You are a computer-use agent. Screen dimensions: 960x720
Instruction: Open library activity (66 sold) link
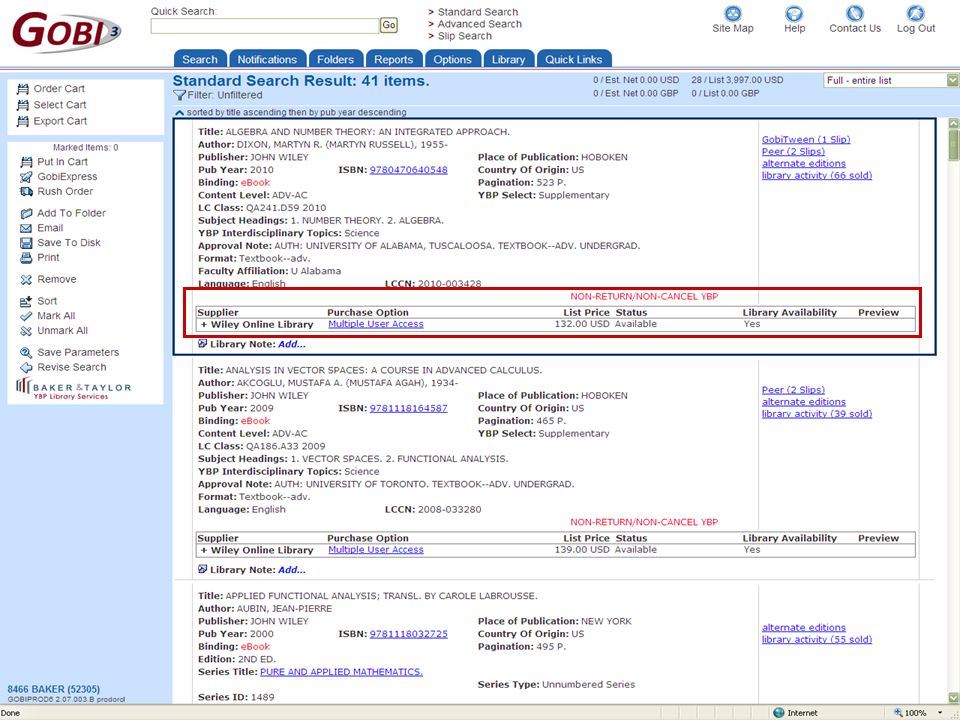(x=817, y=176)
